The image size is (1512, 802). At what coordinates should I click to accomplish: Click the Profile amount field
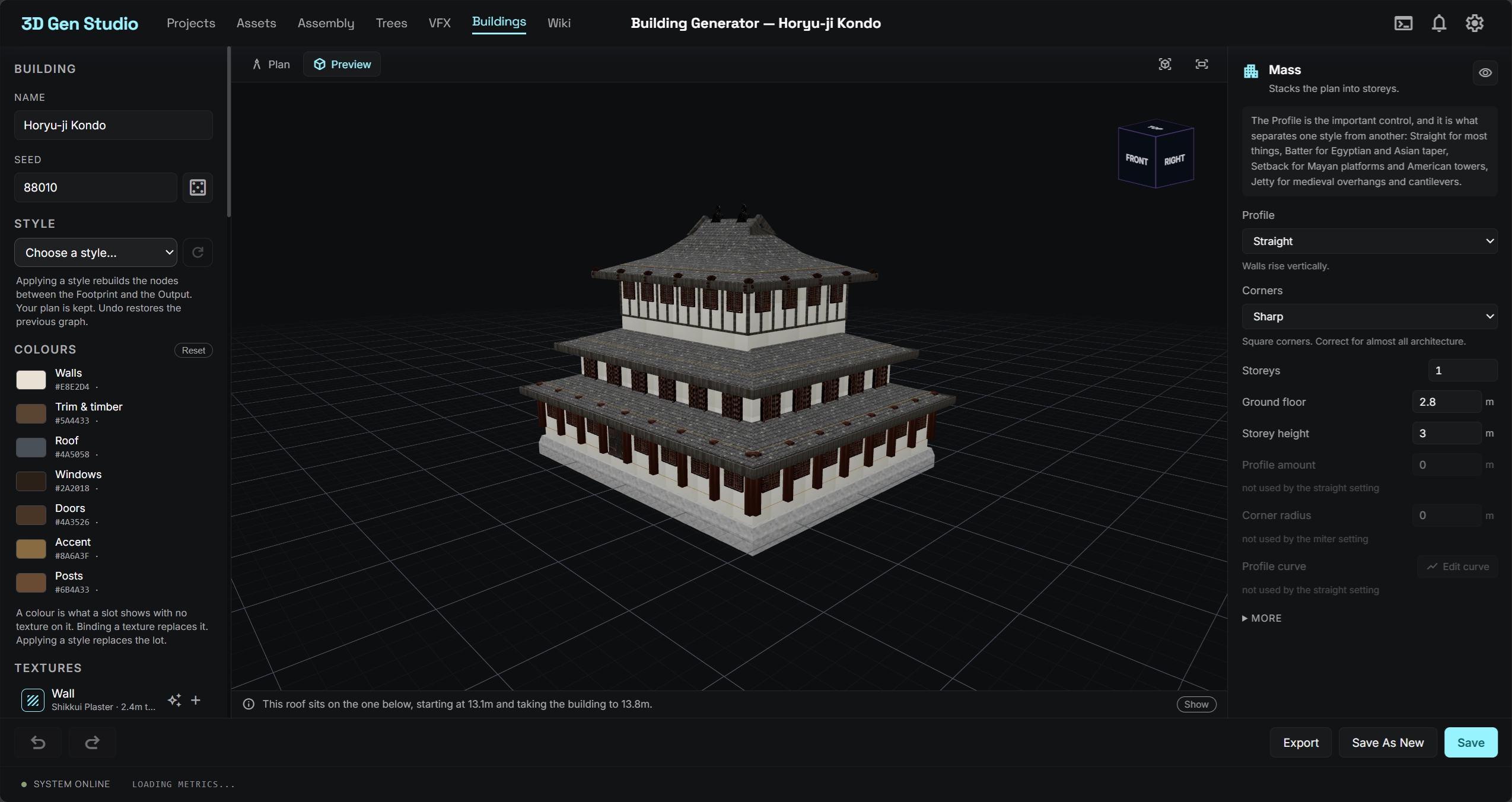click(1446, 464)
